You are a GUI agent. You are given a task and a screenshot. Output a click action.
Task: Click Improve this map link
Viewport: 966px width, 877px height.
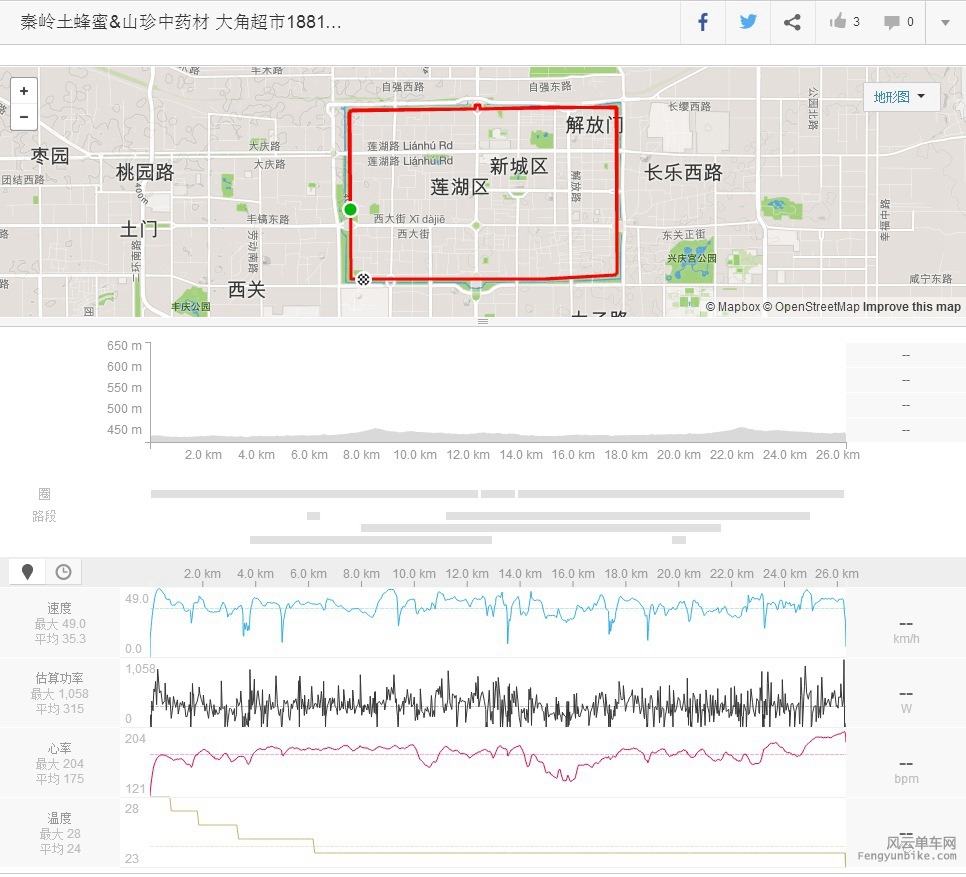[x=911, y=307]
